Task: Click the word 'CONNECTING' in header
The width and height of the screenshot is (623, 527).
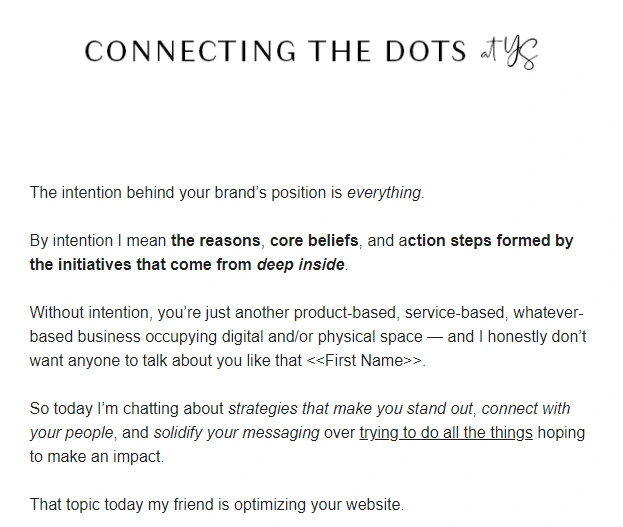Action: tap(190, 51)
